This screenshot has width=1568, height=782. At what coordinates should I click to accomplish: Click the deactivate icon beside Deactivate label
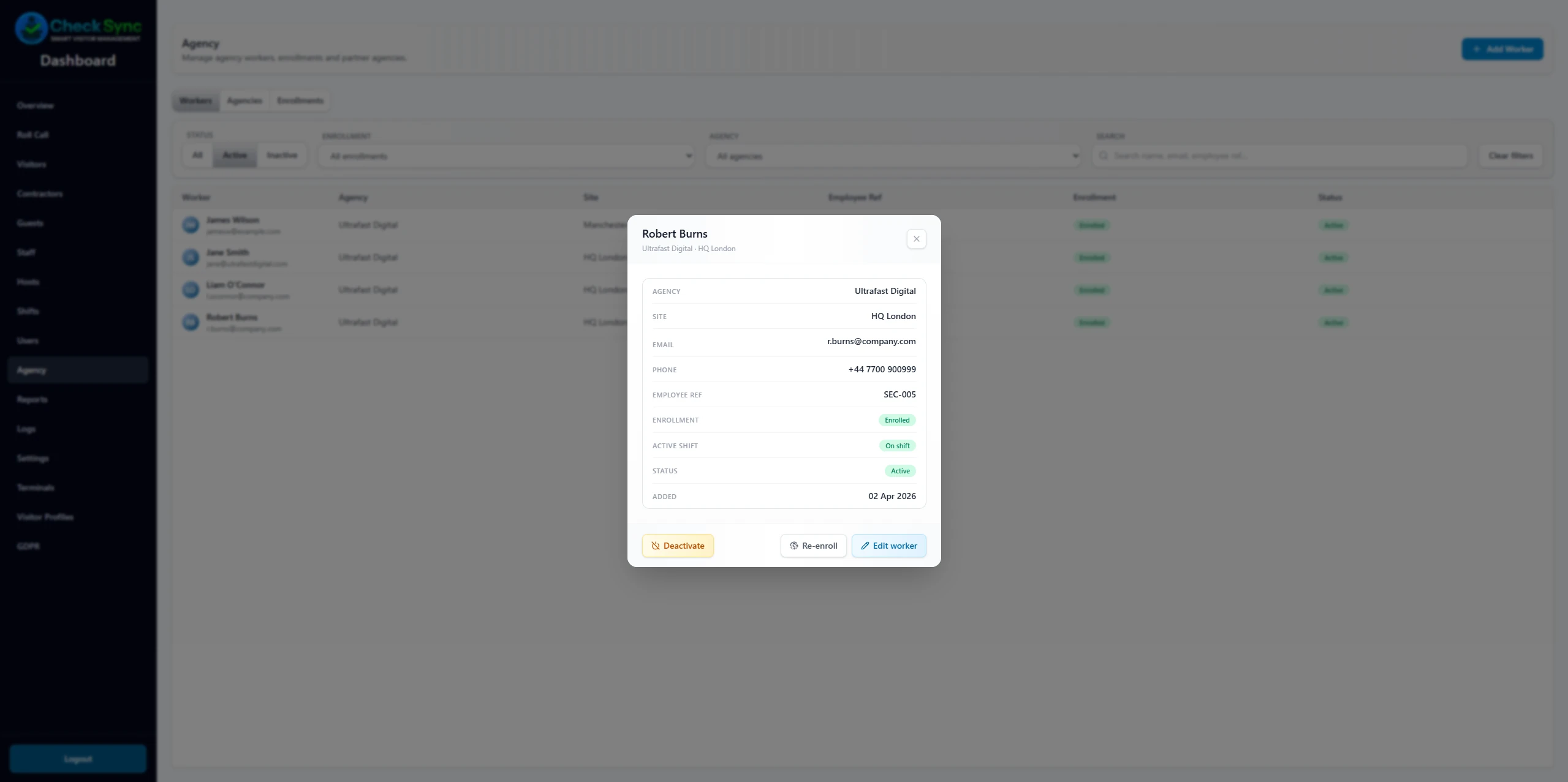click(655, 546)
